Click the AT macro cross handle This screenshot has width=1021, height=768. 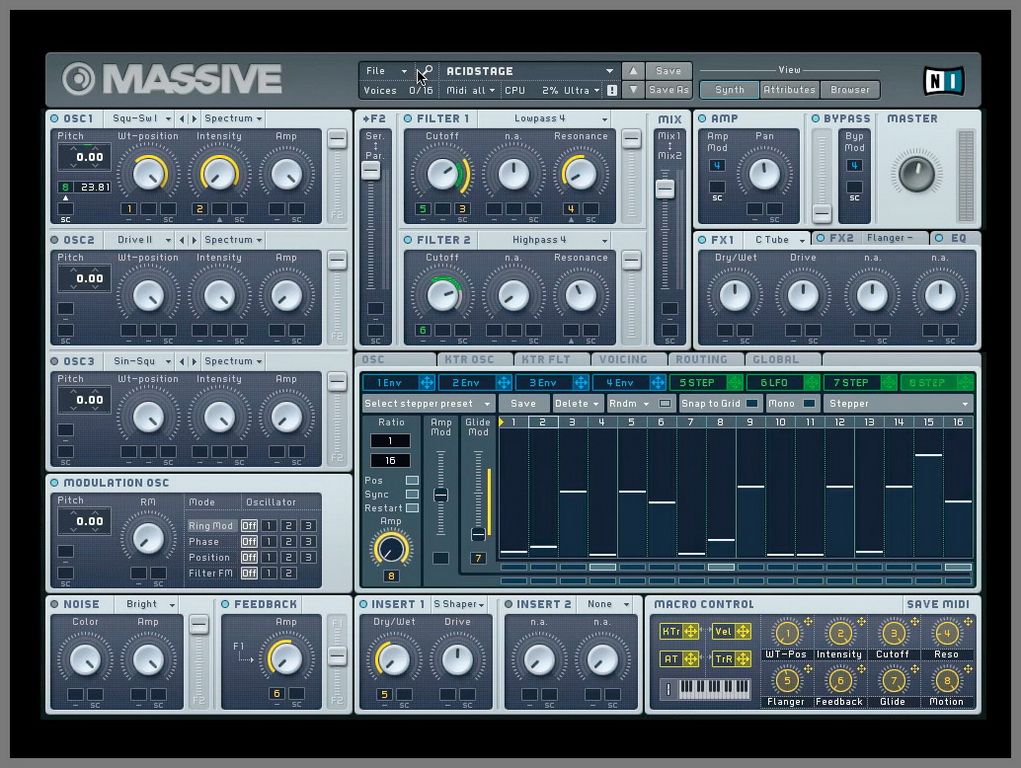click(690, 659)
